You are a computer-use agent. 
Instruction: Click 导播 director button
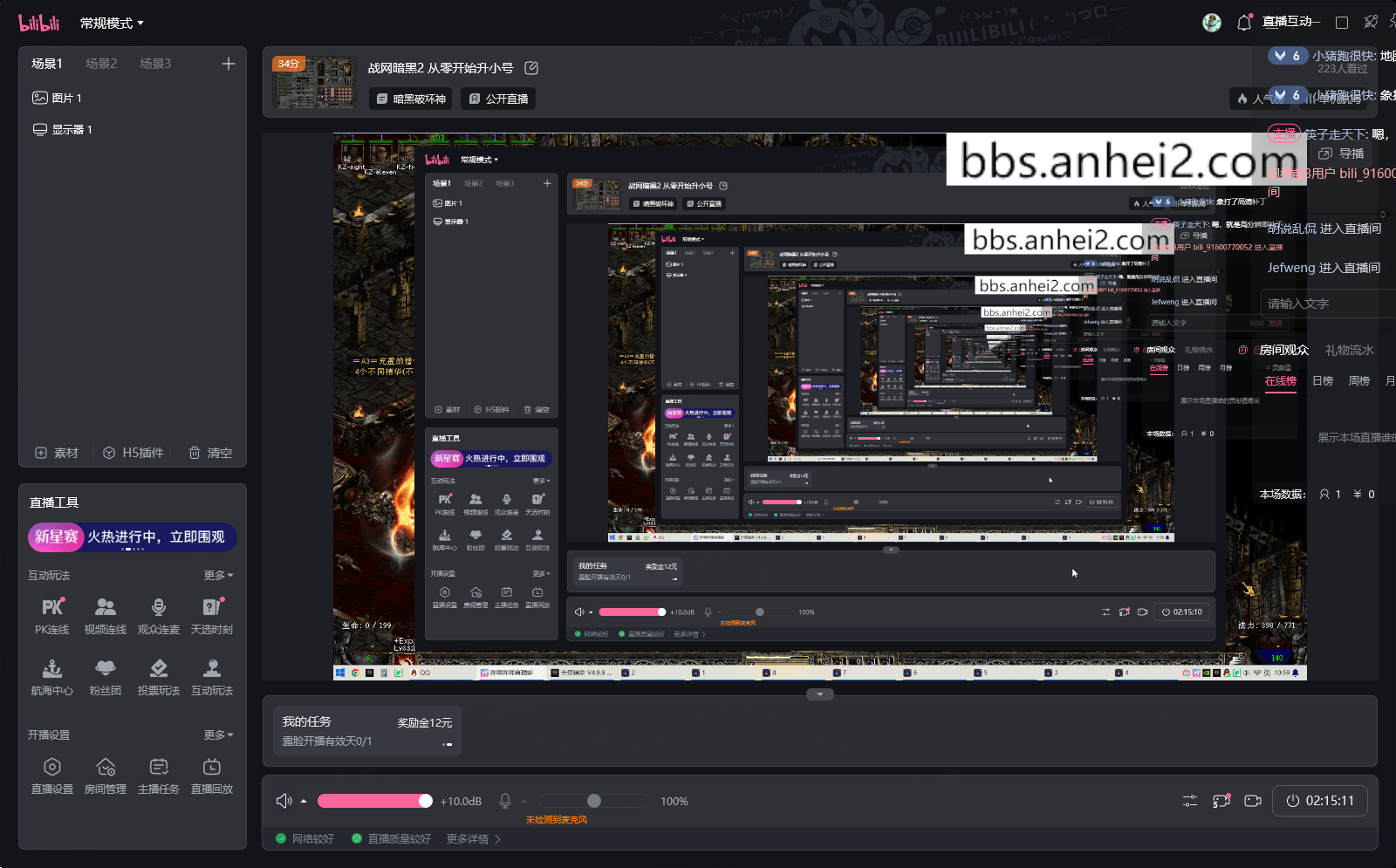(1342, 154)
